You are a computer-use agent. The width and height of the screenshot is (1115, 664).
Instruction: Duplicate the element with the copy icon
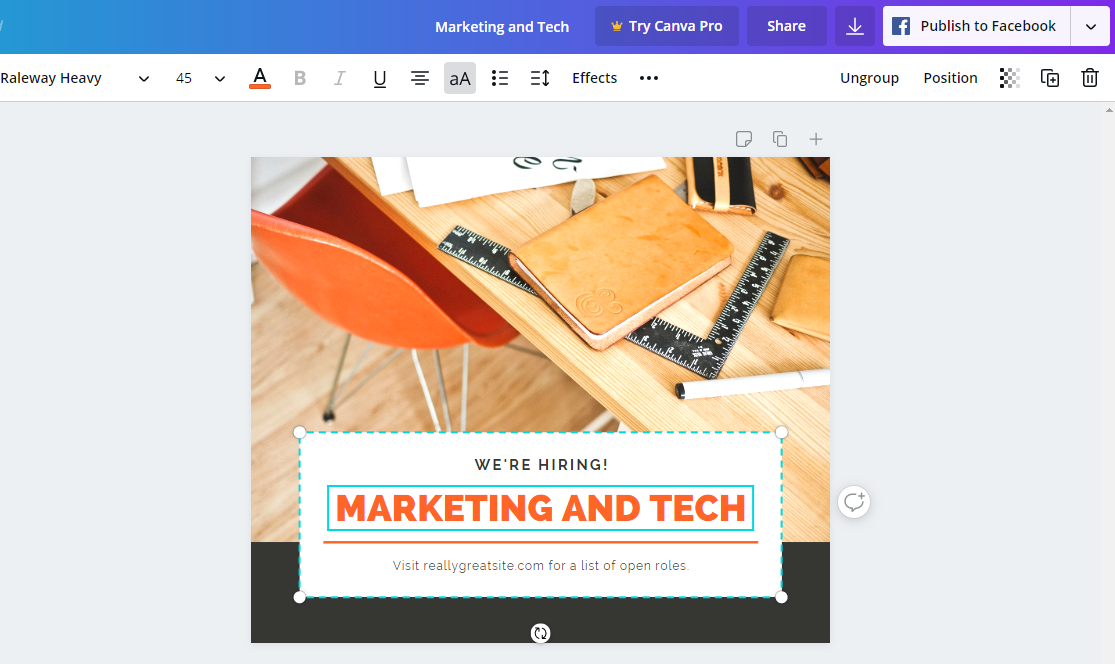coord(1050,78)
